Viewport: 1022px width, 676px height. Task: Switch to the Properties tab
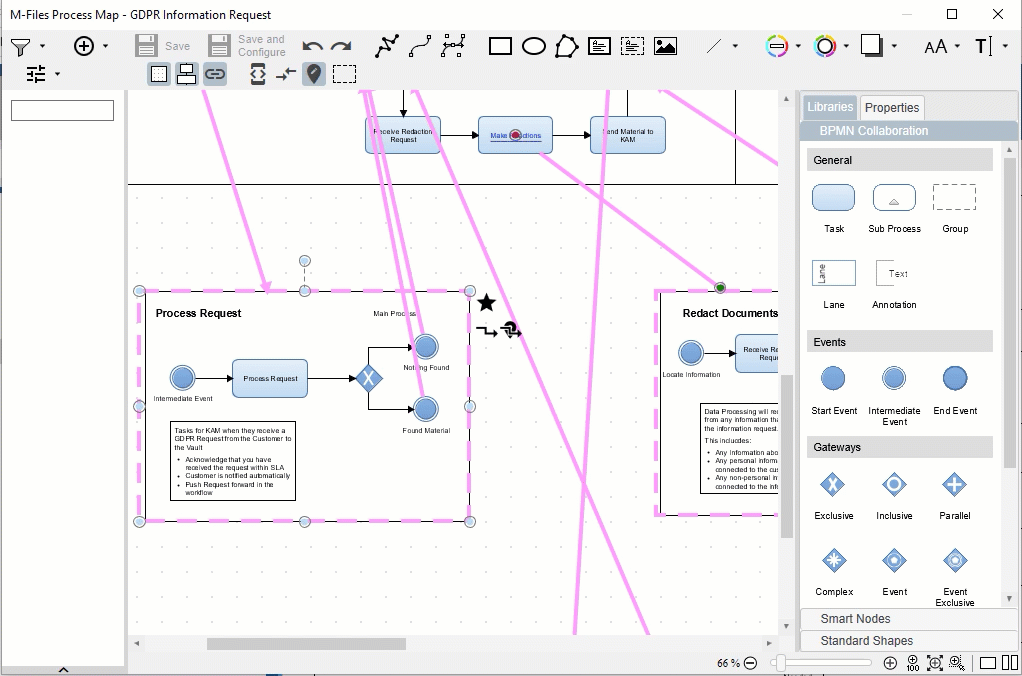coord(891,108)
